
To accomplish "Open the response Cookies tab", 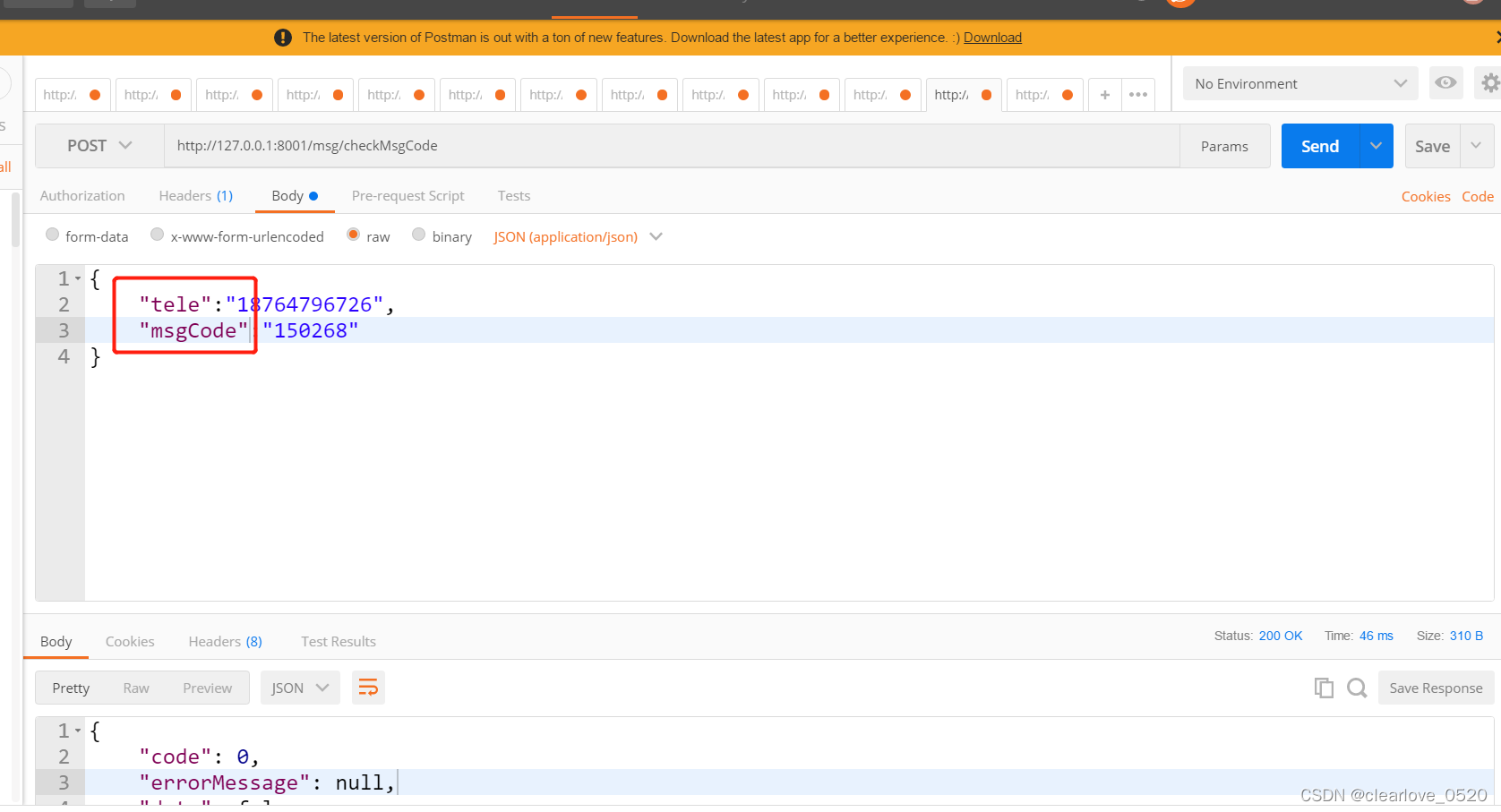I will click(x=130, y=641).
